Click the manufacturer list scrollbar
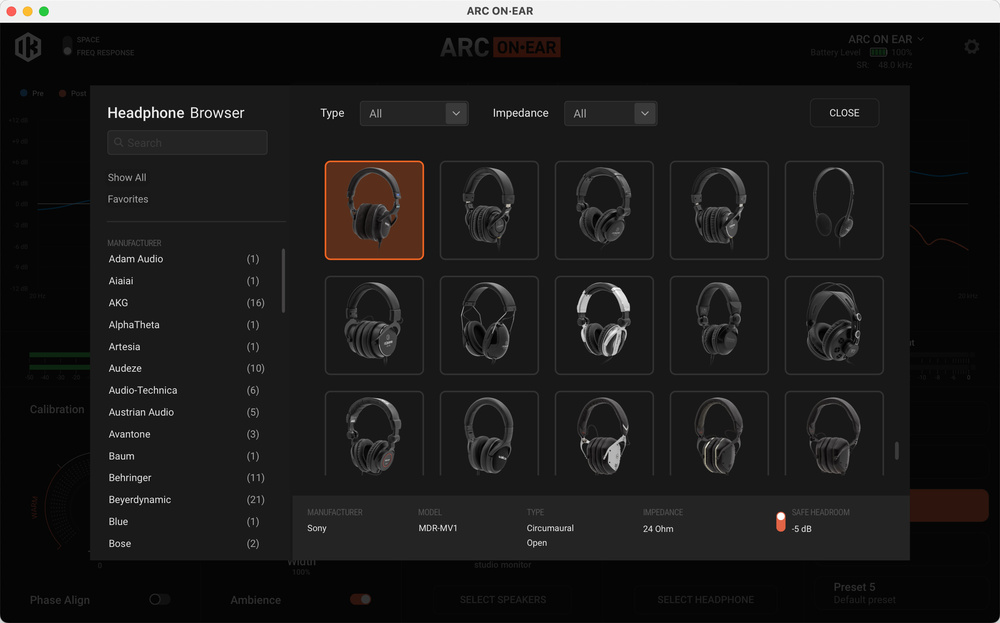Image resolution: width=1000 pixels, height=623 pixels. (283, 281)
